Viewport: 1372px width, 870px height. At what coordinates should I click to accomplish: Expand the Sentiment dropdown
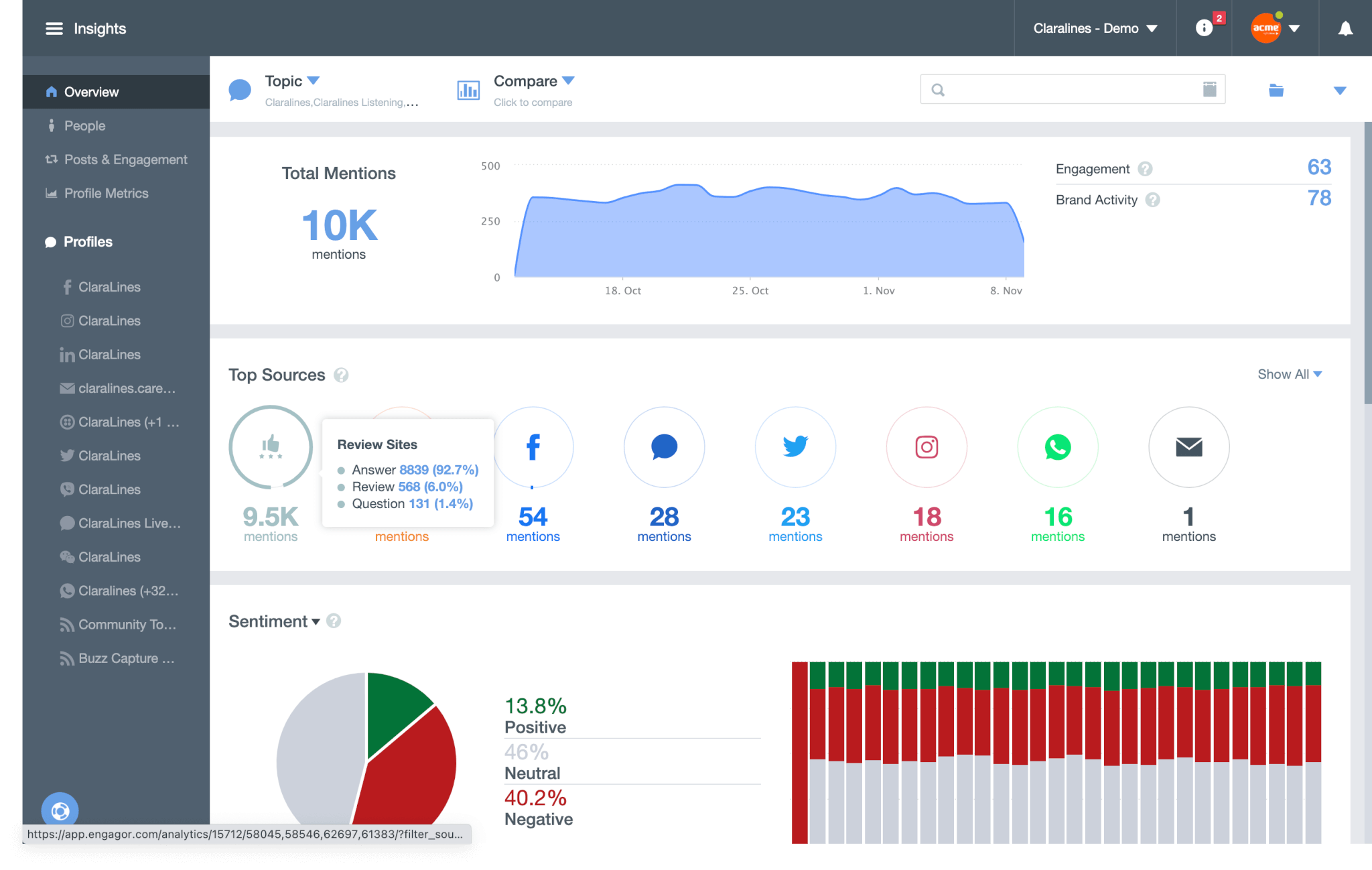coord(277,621)
